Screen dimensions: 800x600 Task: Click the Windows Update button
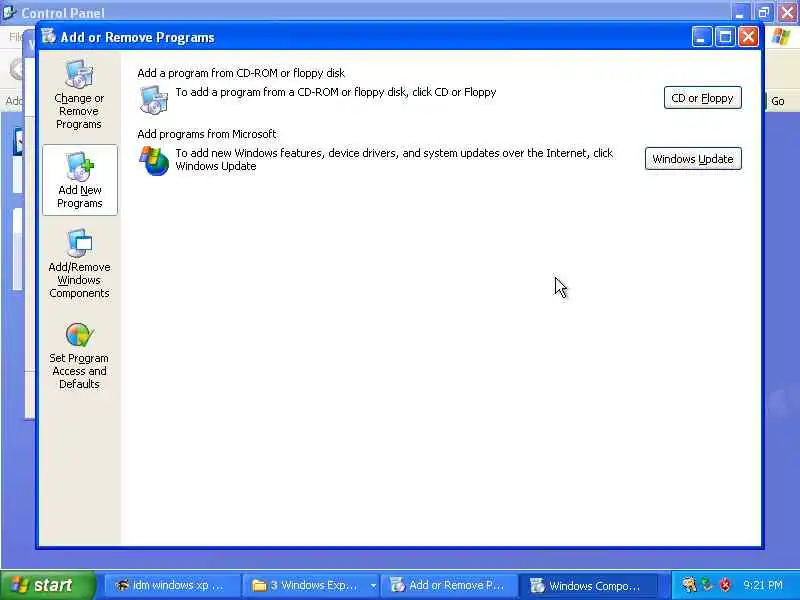click(x=693, y=159)
